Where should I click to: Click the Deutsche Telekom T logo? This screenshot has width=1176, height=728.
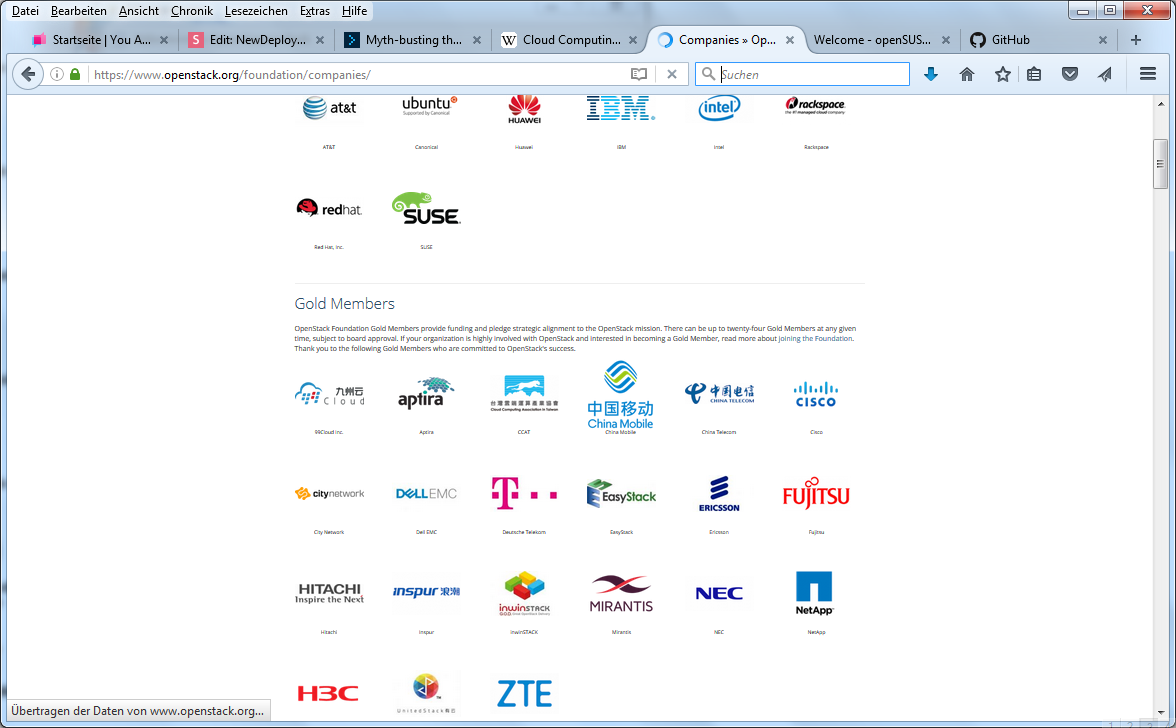point(524,493)
